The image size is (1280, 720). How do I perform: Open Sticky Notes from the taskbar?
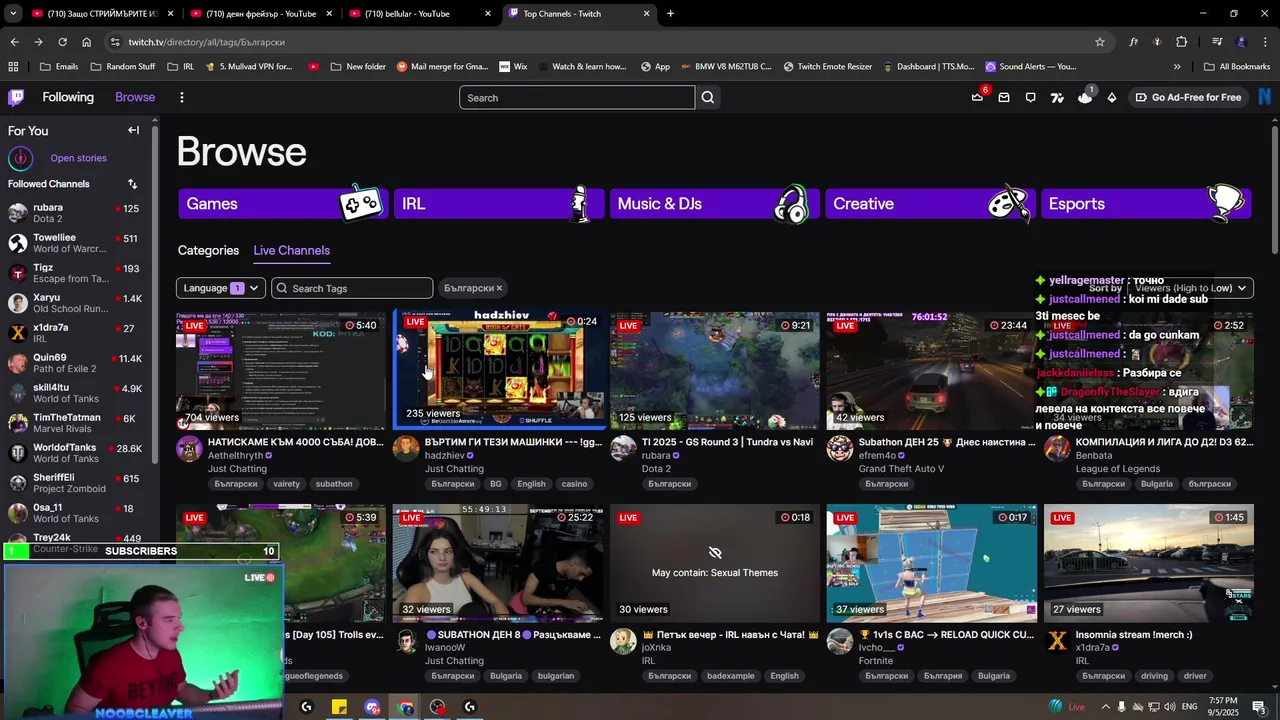tap(339, 707)
